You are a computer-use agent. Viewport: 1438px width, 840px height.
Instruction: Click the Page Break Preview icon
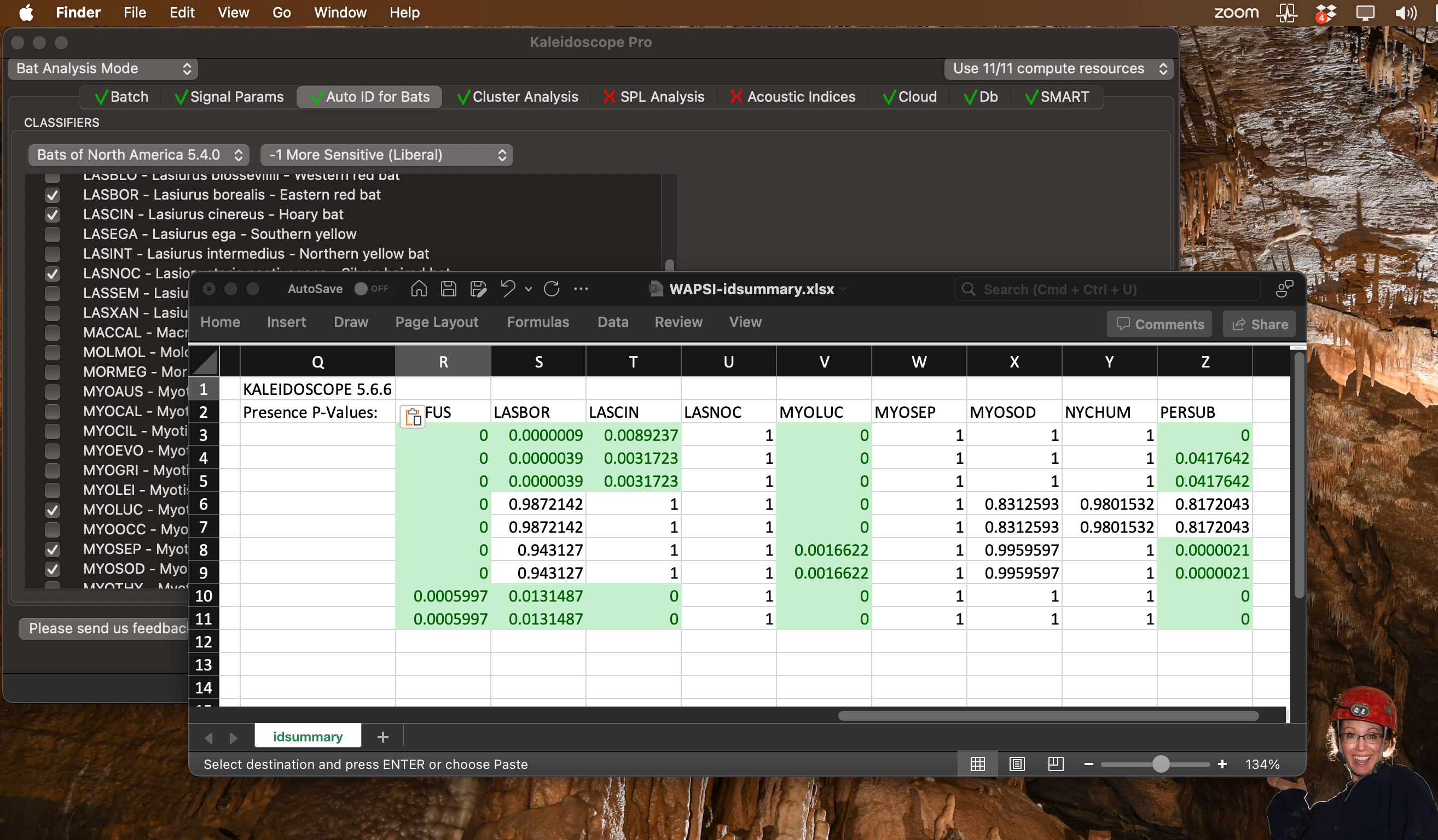click(1055, 764)
